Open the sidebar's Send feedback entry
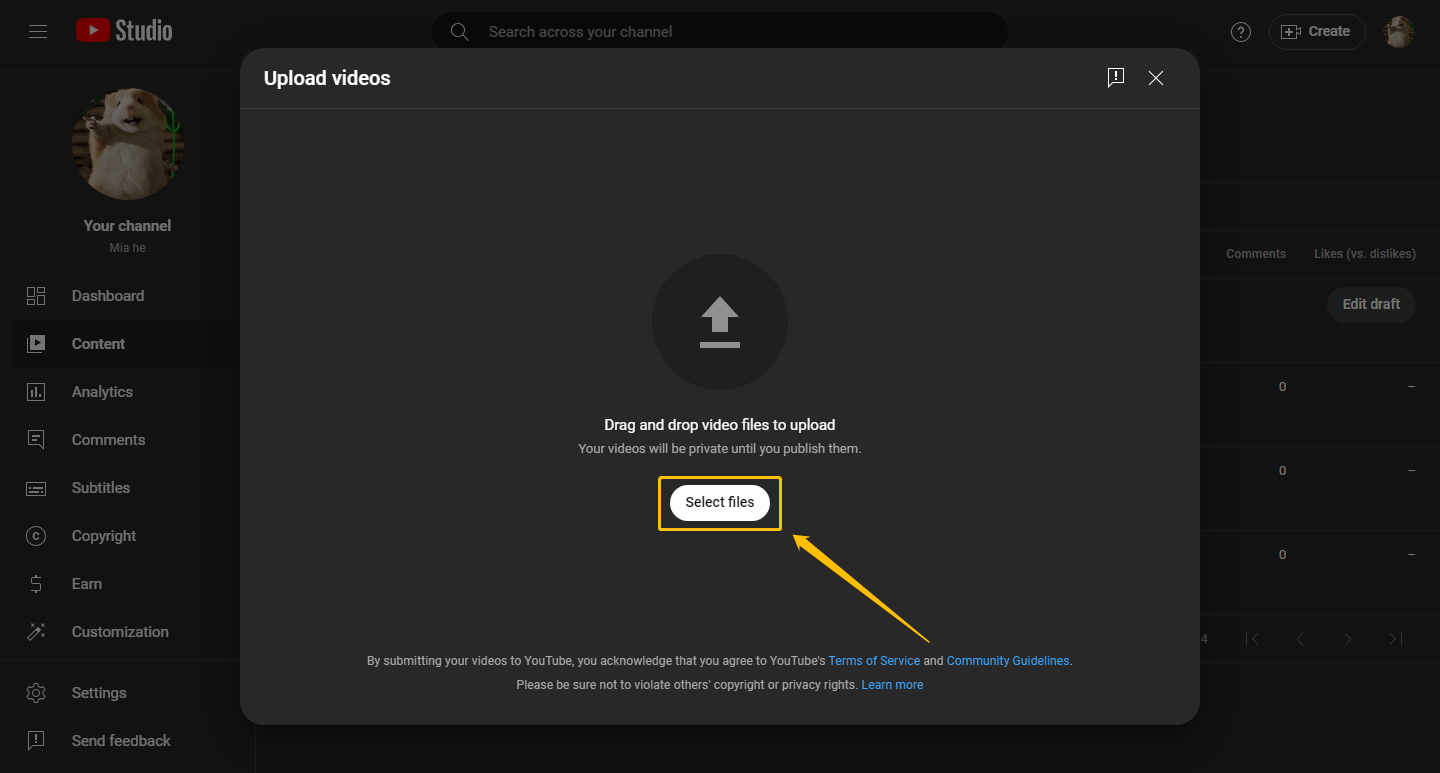 pyautogui.click(x=121, y=741)
